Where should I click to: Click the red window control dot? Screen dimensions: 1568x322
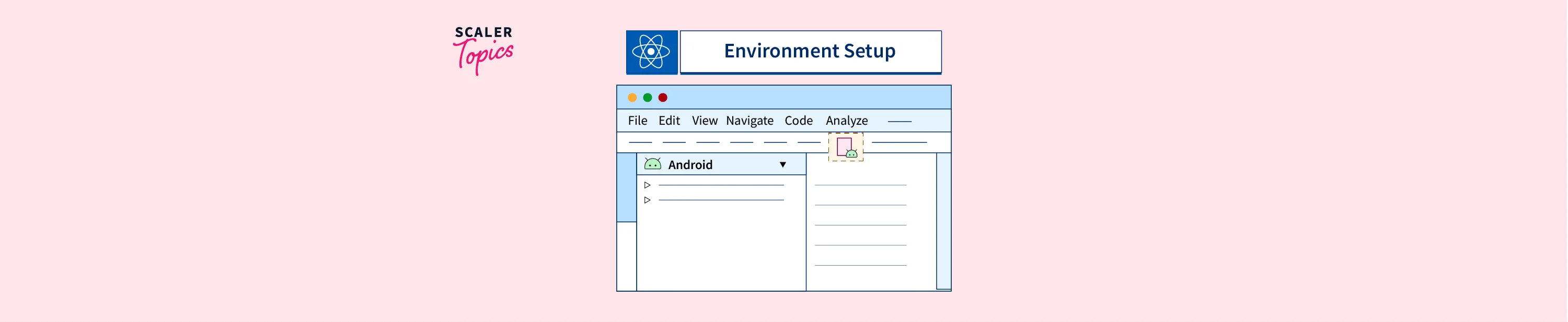pyautogui.click(x=663, y=98)
